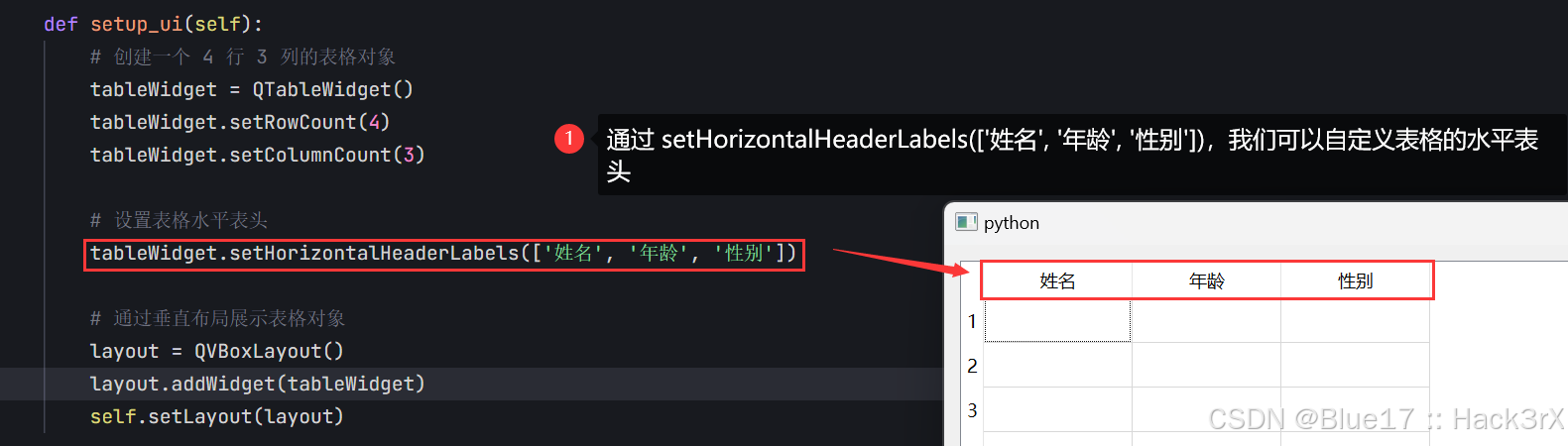Click the layout = QVBoxLayout() line
This screenshot has height=446, width=1568.
click(217, 351)
